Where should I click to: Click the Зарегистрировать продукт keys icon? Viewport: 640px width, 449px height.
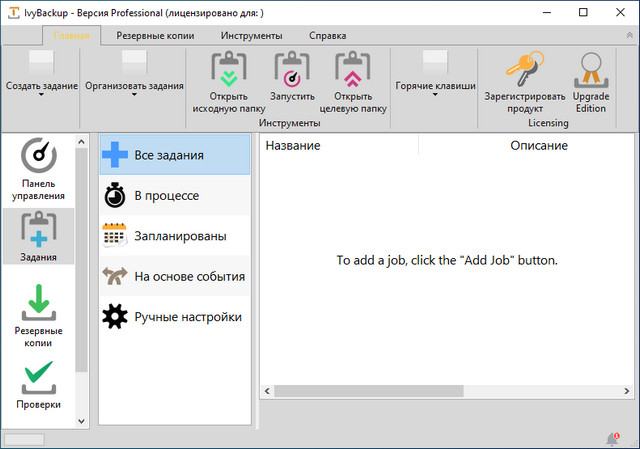click(525, 72)
